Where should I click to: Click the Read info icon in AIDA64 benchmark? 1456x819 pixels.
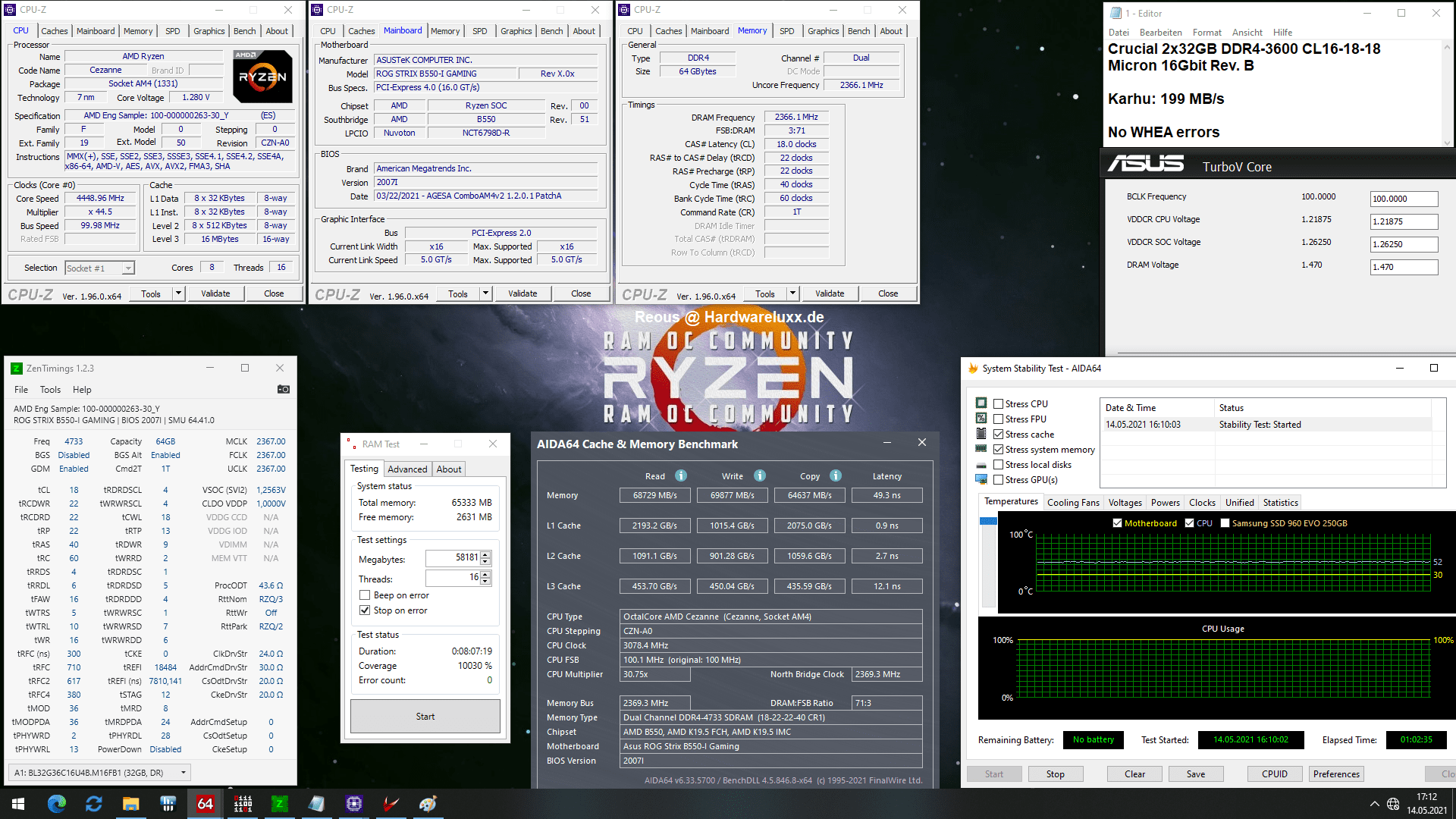pyautogui.click(x=681, y=475)
